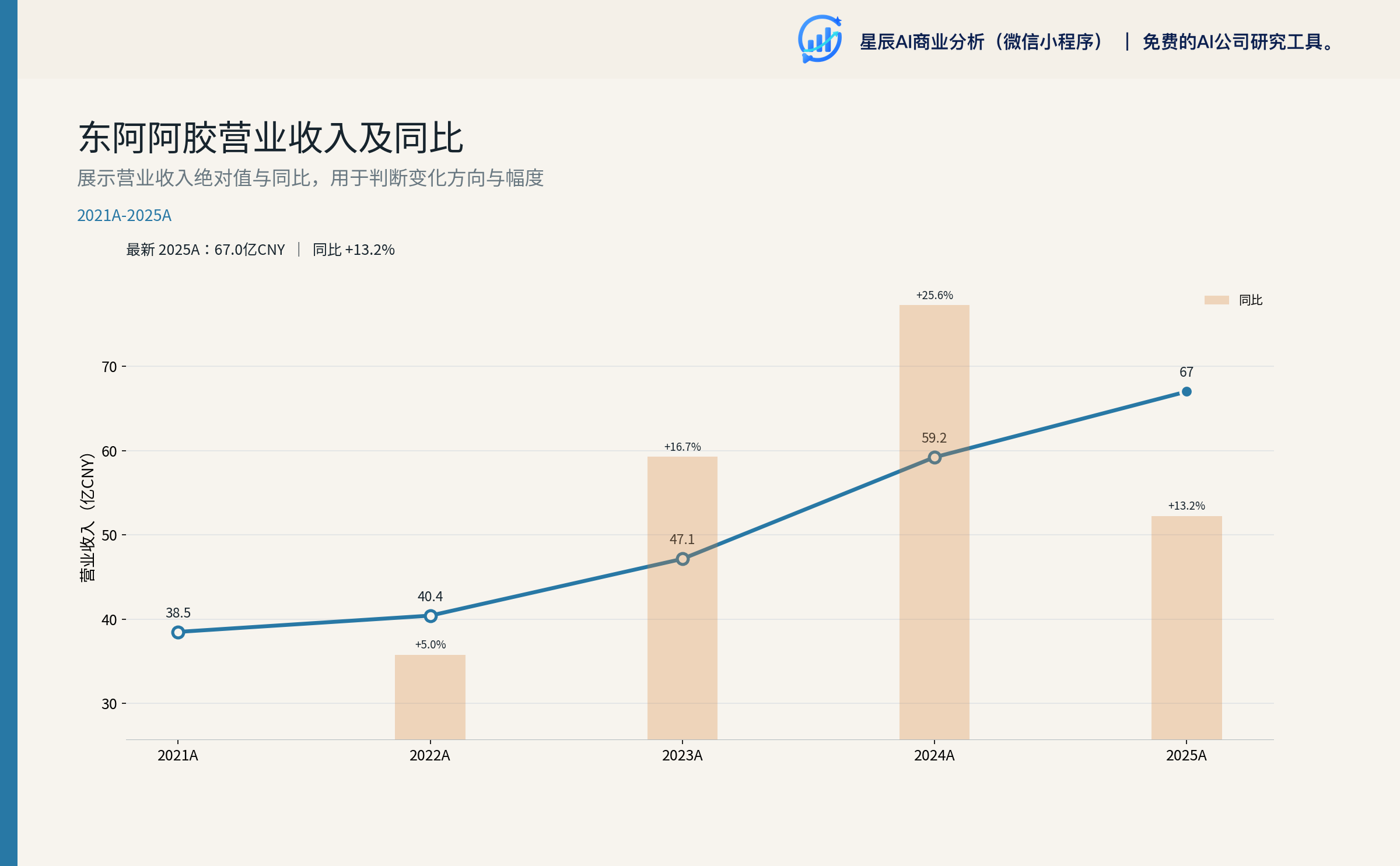This screenshot has height=866, width=1400.
Task: Click the y-axis tick label 60
Action: click(109, 451)
